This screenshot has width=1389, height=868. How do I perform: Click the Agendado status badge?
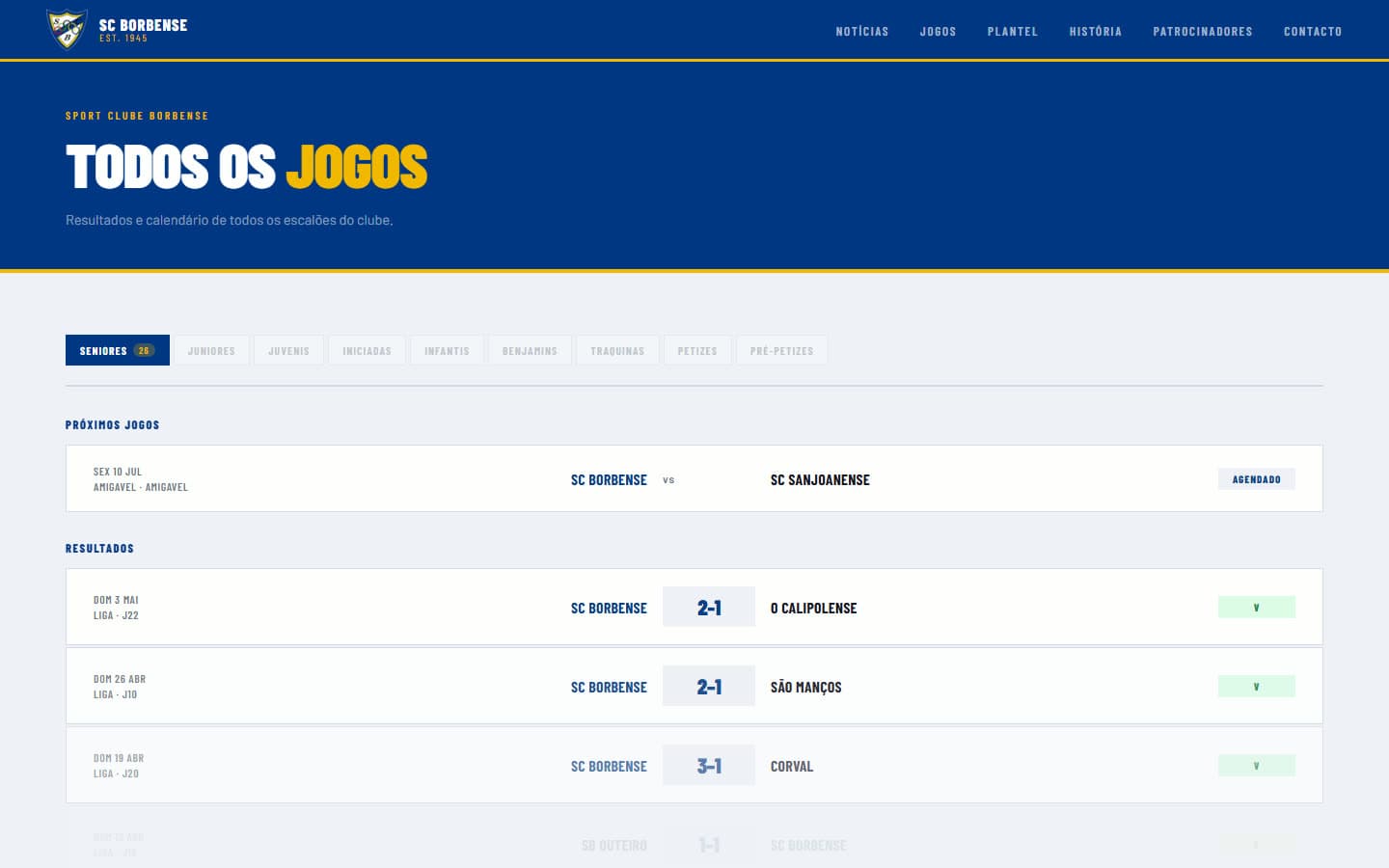[1256, 479]
